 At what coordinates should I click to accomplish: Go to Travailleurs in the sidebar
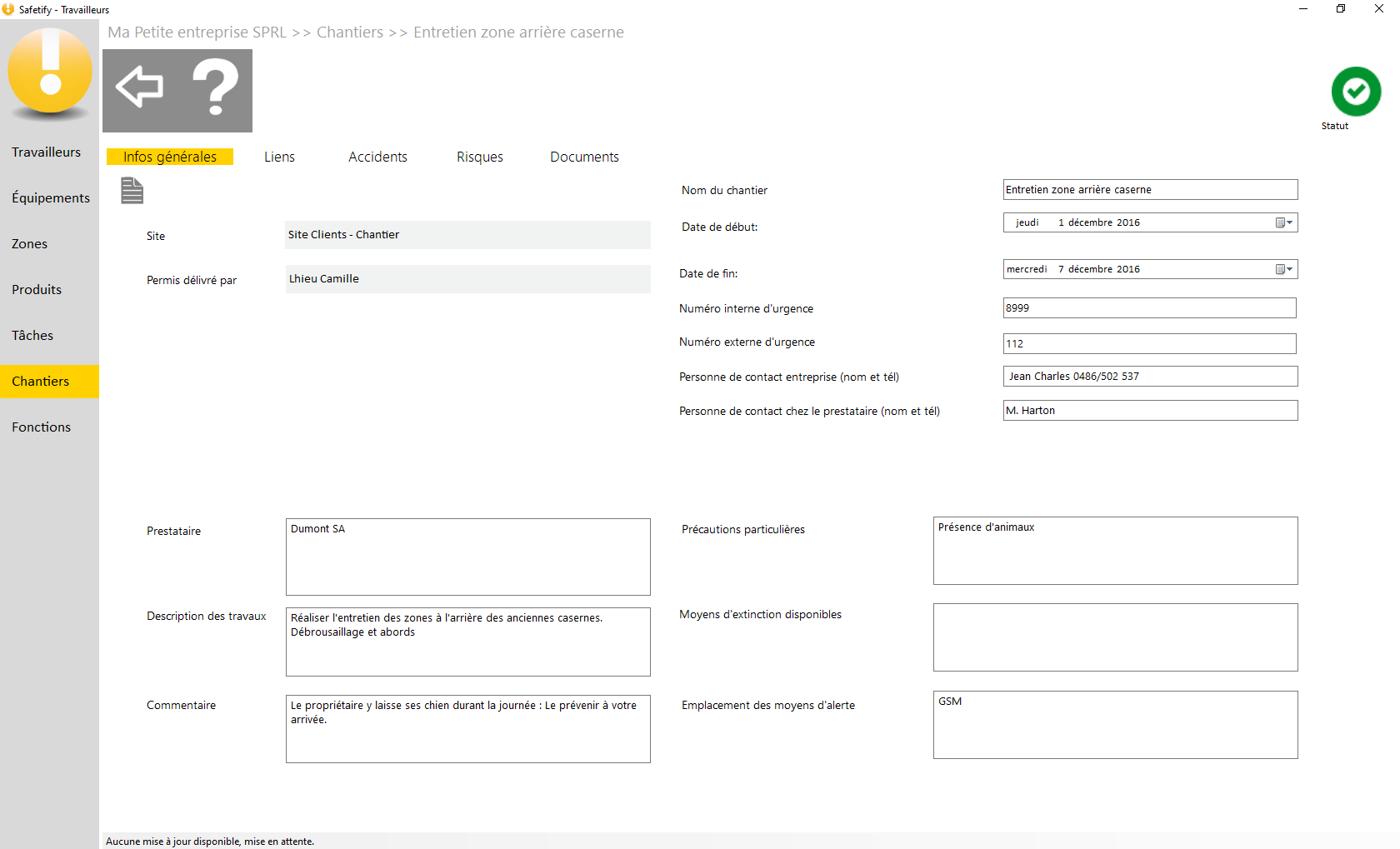pos(49,152)
